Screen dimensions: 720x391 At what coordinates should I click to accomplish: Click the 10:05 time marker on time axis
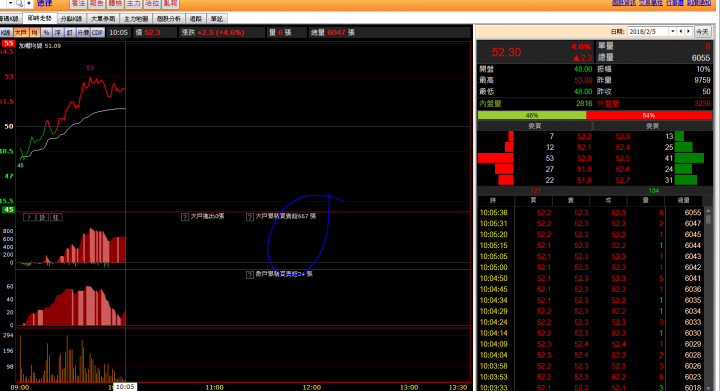125,387
